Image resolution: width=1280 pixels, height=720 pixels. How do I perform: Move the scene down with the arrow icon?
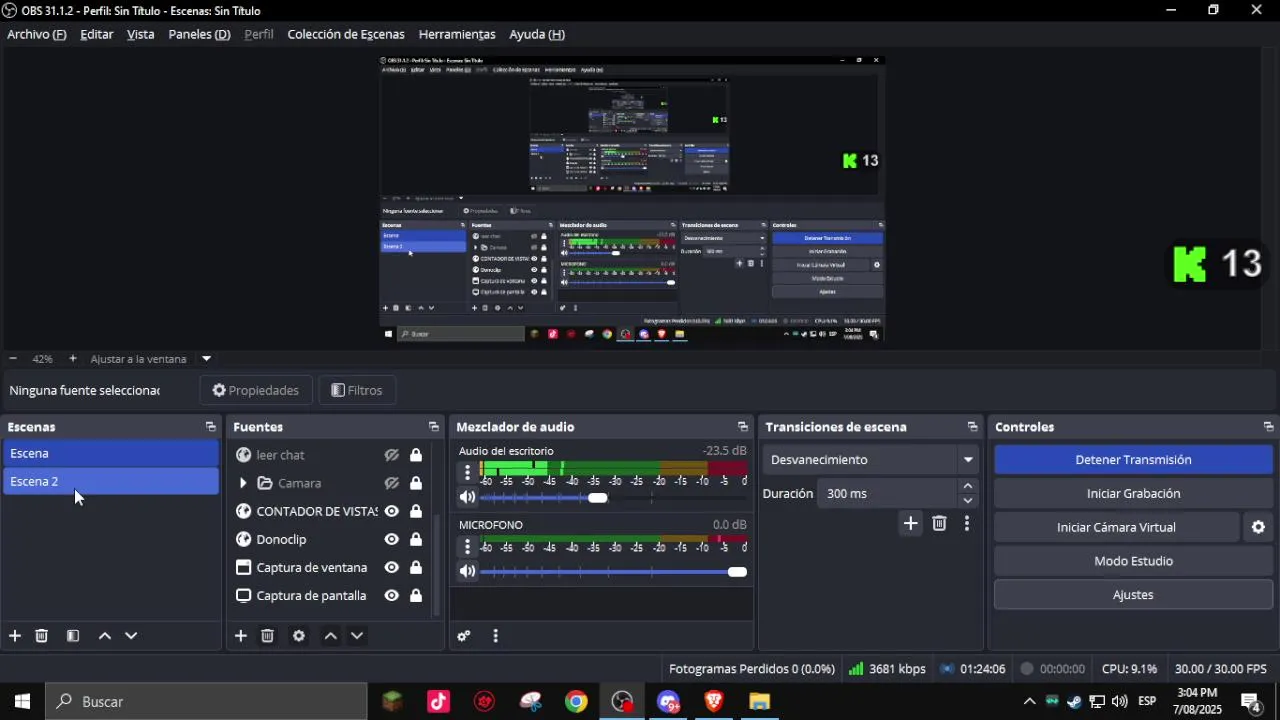tap(131, 636)
